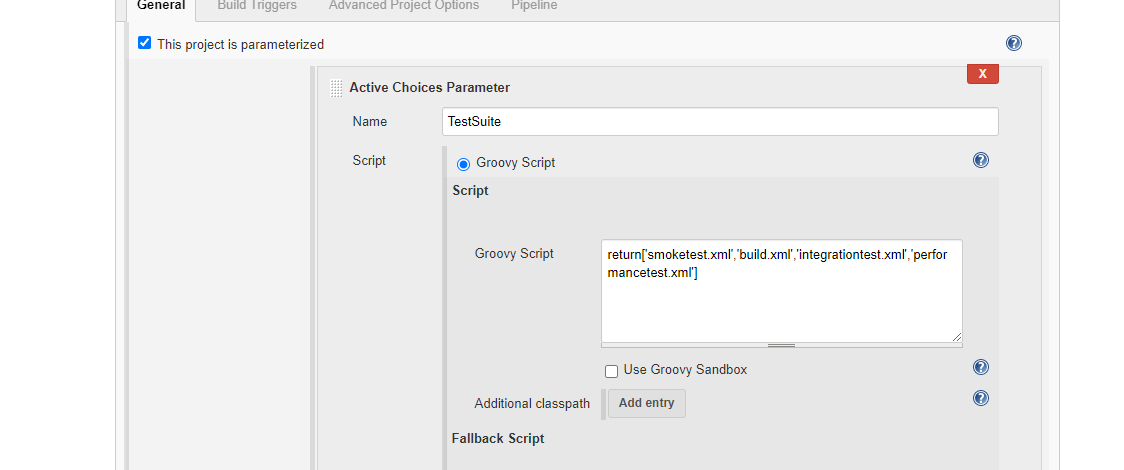Open help icon for Use Groovy Sandbox
Screen dimensions: 1124x470
pyautogui.click(x=980, y=368)
